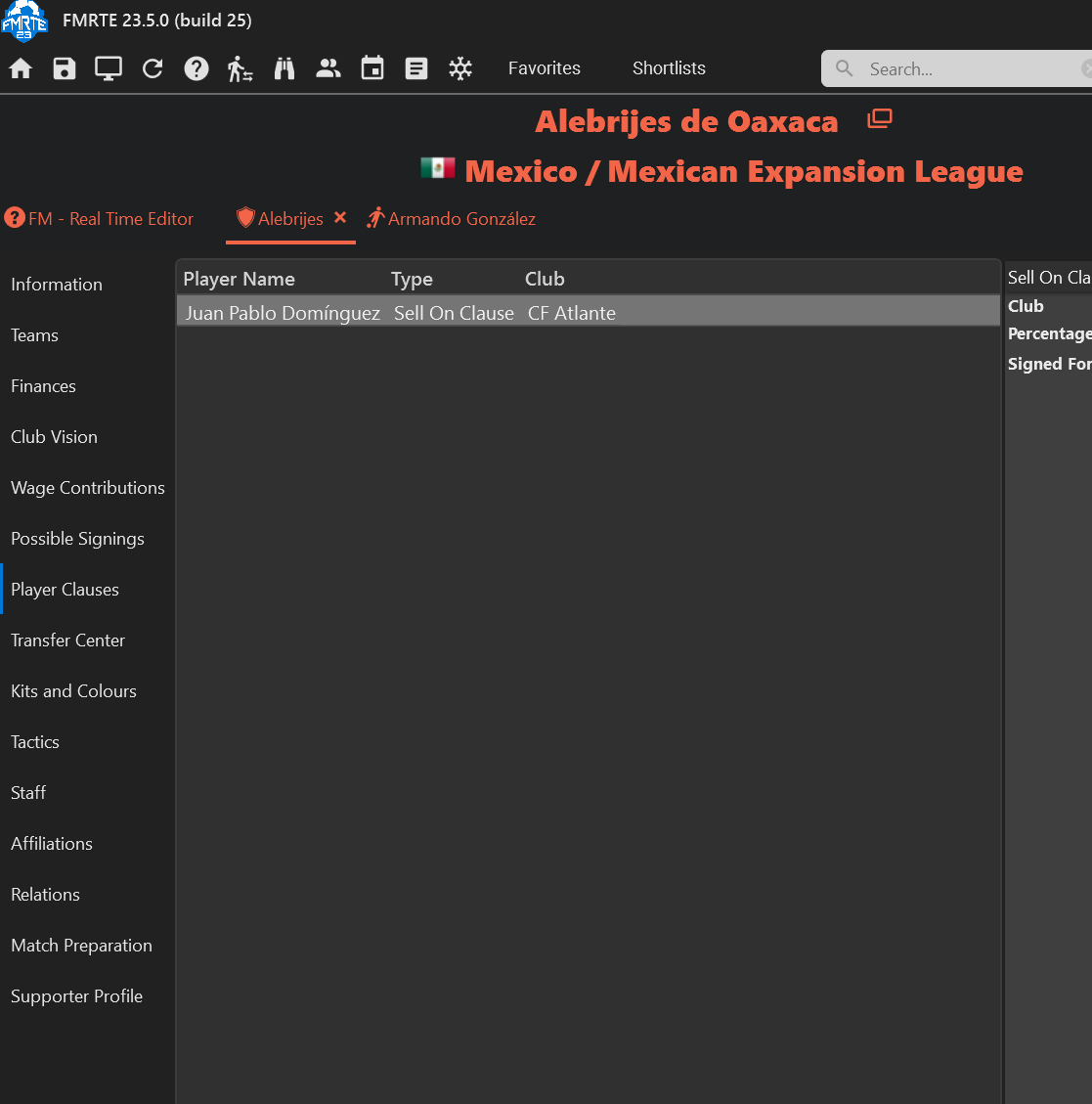The image size is (1092, 1104).
Task: Open the Relations section
Action: pos(45,894)
